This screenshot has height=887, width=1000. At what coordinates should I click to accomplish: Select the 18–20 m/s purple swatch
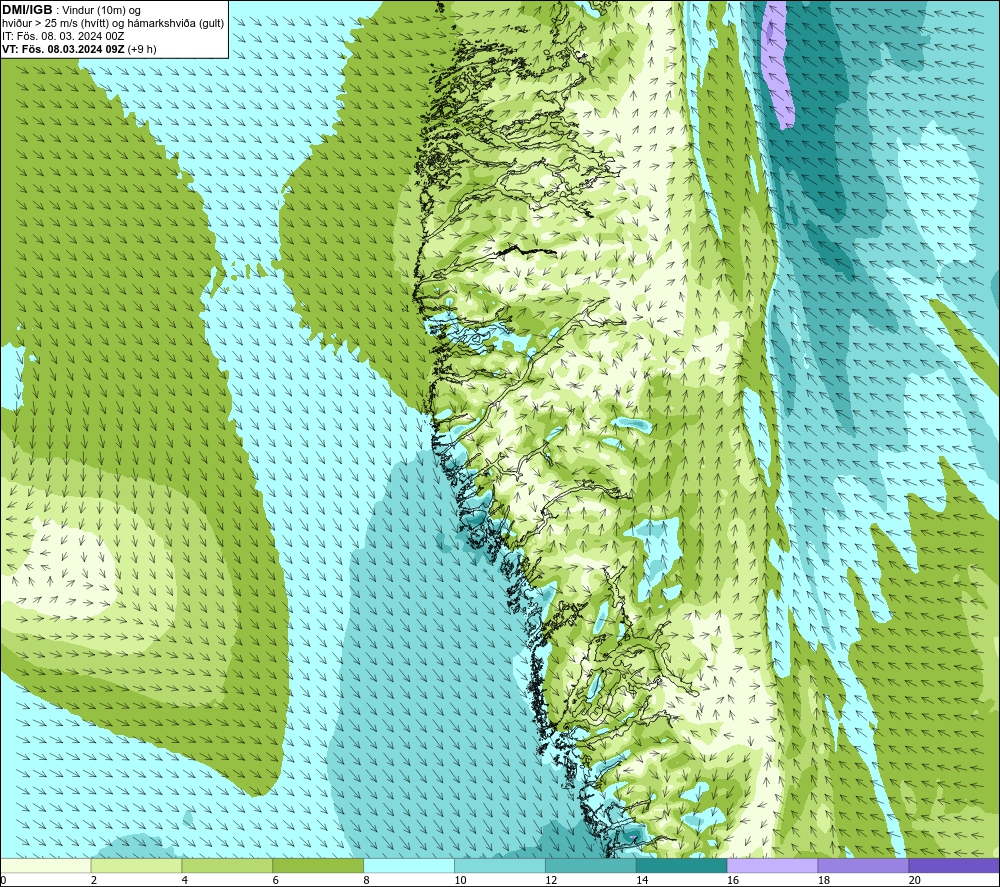point(863,865)
